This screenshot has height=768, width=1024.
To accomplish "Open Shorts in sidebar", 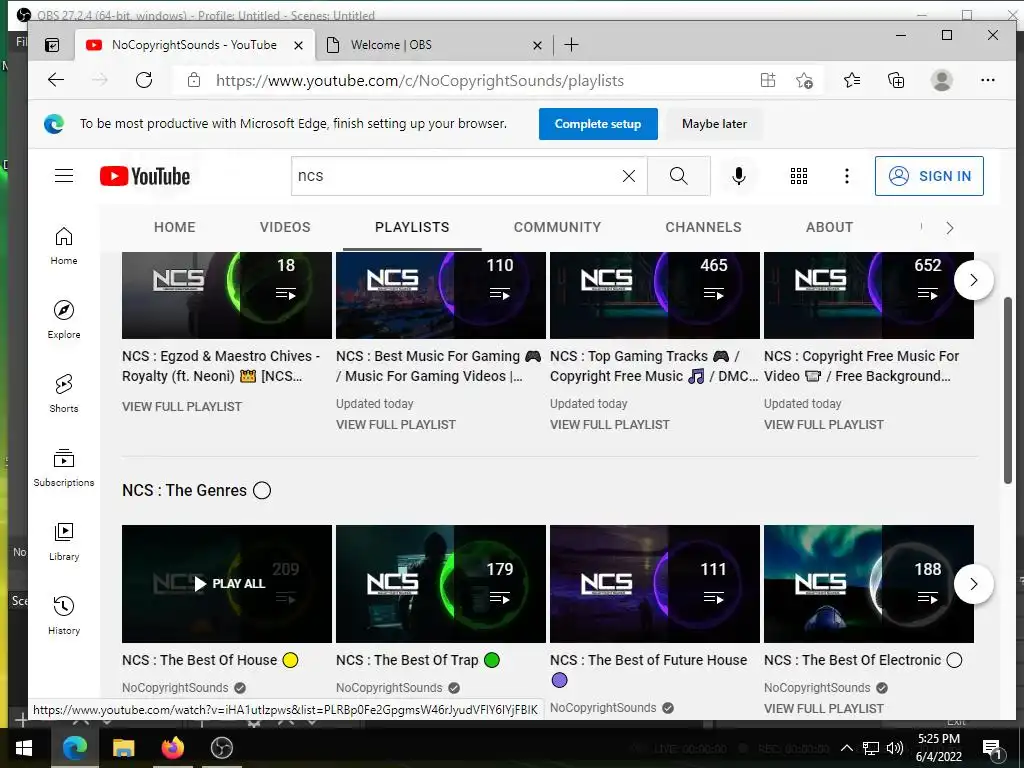I will (64, 393).
